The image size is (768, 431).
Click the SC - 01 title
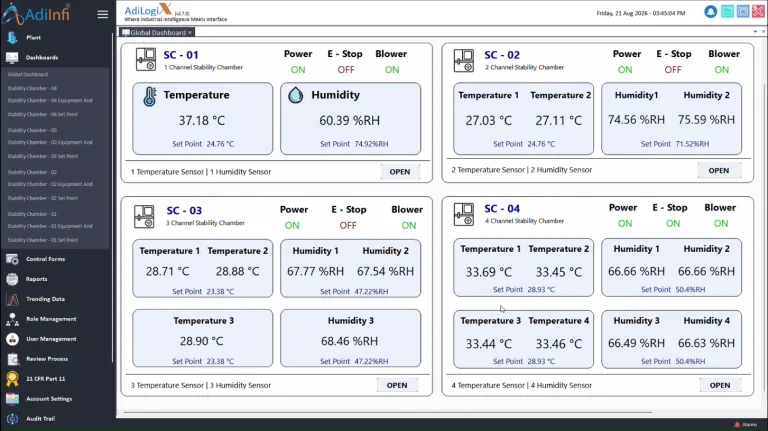pos(181,55)
